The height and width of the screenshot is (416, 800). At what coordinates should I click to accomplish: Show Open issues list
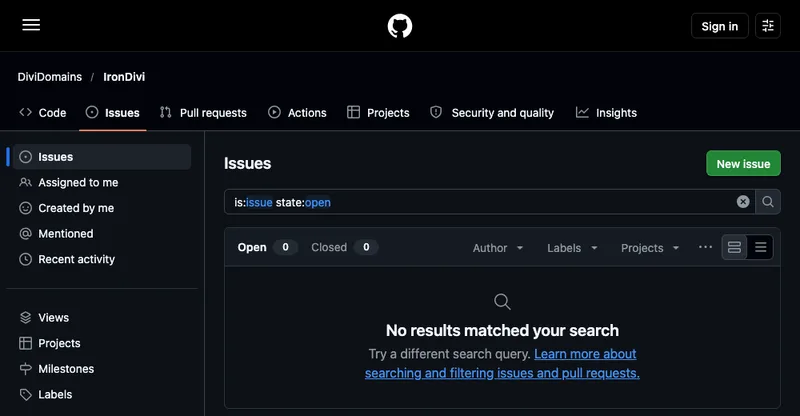[x=267, y=248]
